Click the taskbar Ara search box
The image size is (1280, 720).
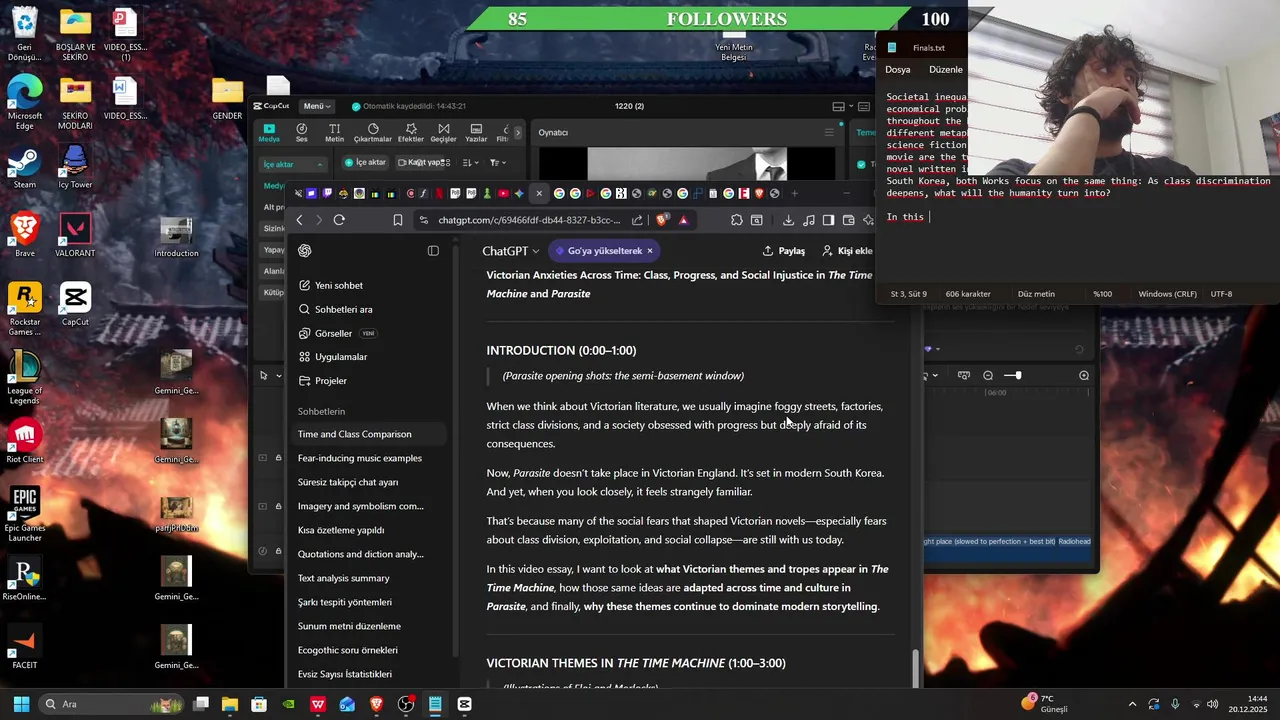[x=112, y=704]
